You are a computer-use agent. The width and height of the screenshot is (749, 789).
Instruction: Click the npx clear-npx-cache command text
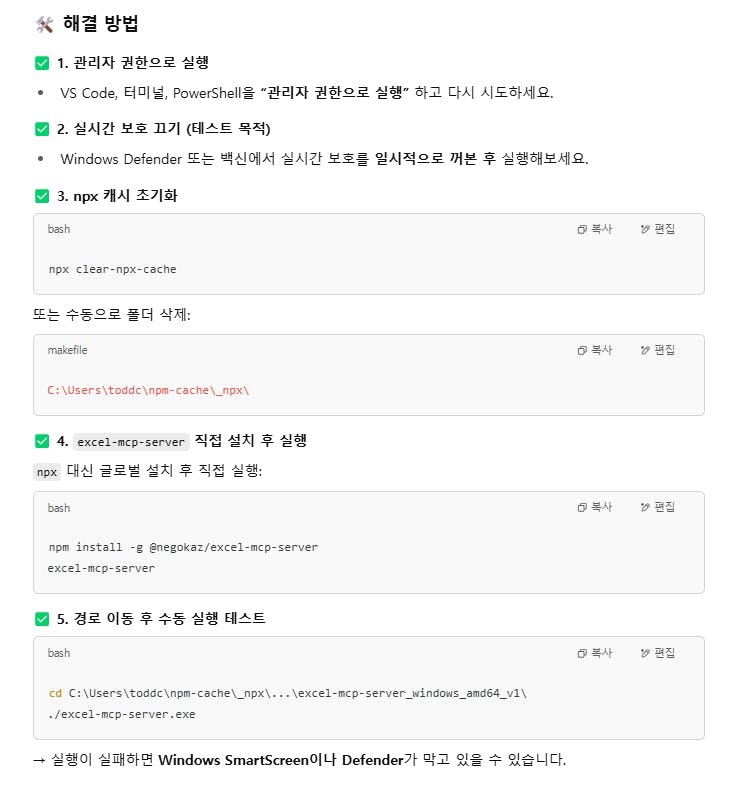[x=112, y=269]
